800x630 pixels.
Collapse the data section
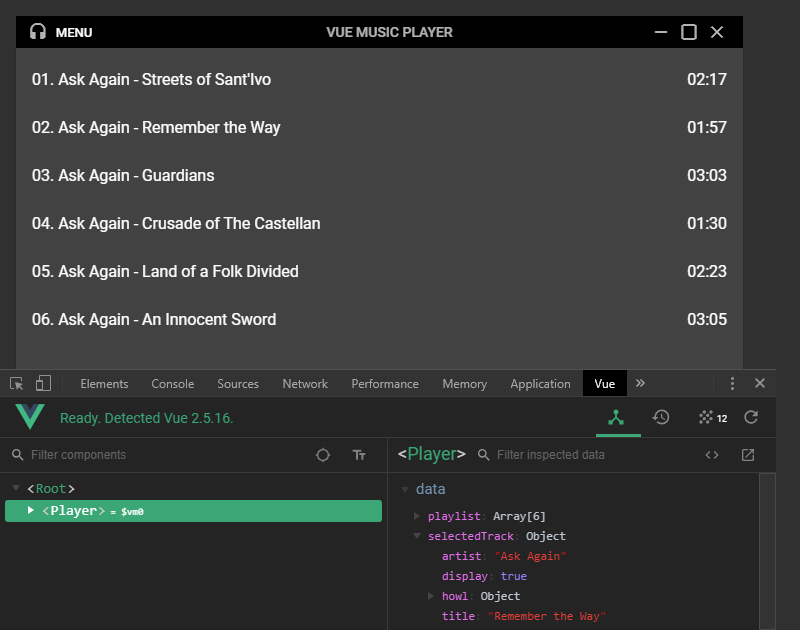click(405, 489)
